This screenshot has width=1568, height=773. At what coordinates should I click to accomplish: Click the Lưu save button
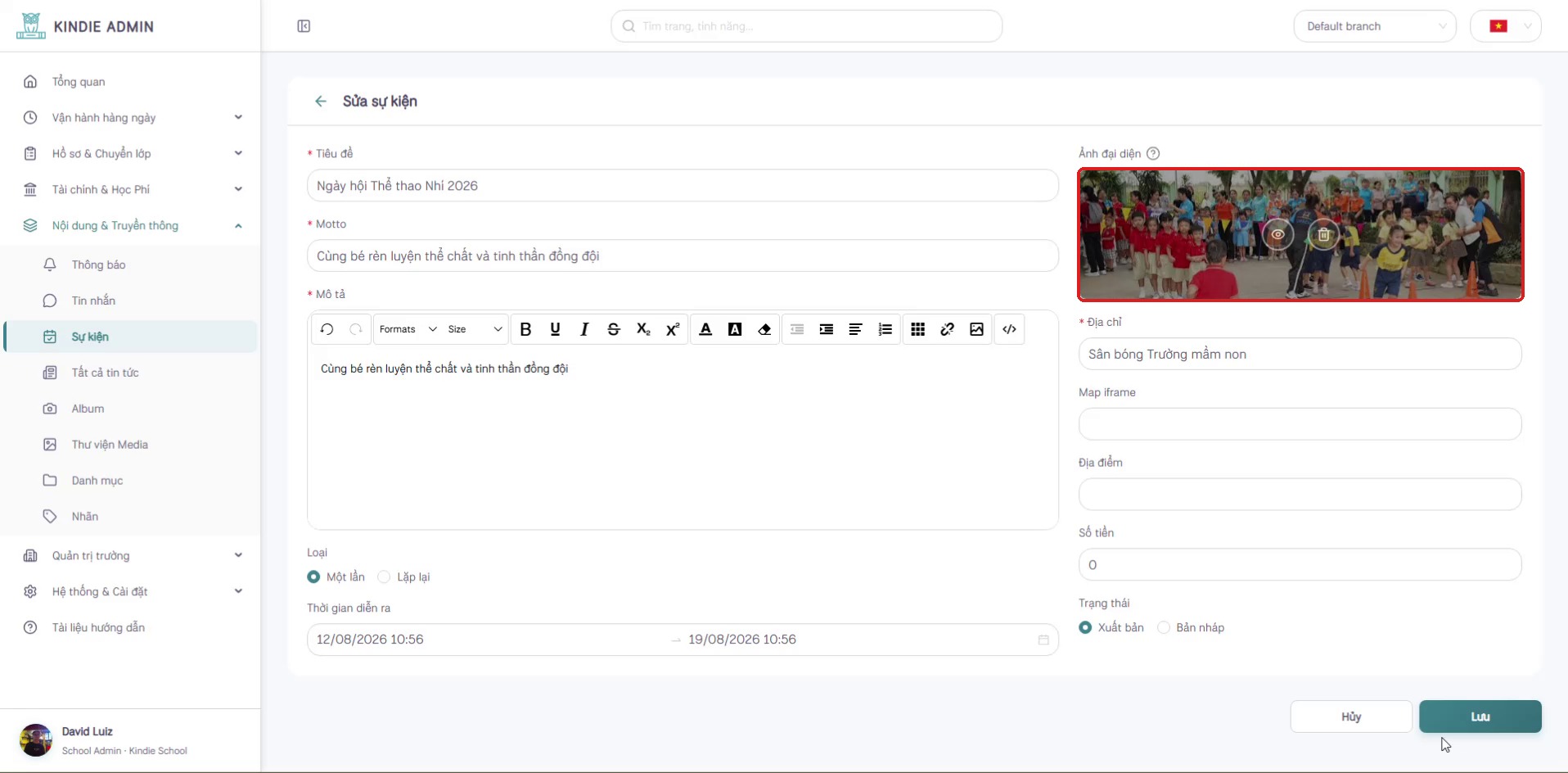click(1480, 716)
